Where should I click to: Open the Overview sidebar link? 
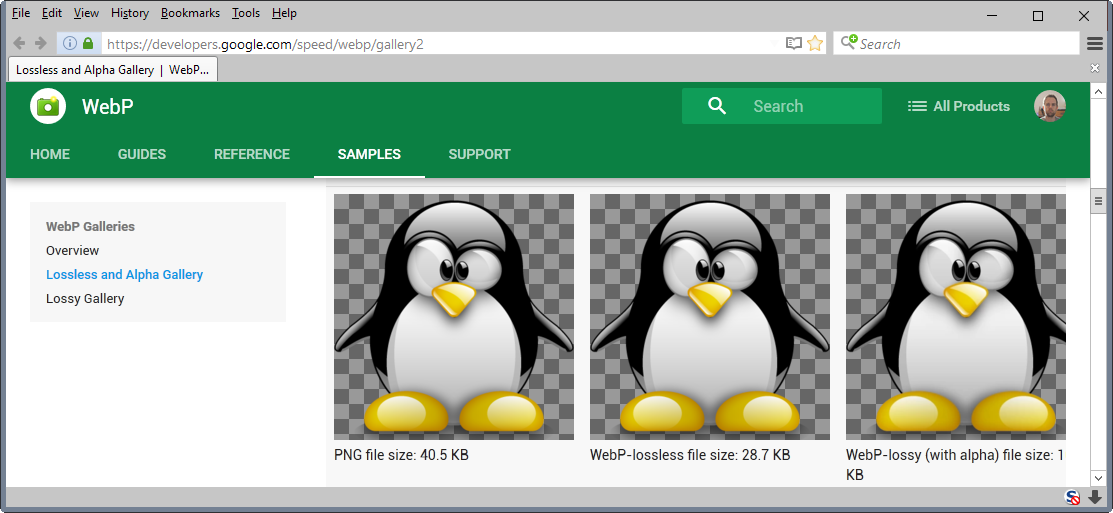pyautogui.click(x=72, y=250)
